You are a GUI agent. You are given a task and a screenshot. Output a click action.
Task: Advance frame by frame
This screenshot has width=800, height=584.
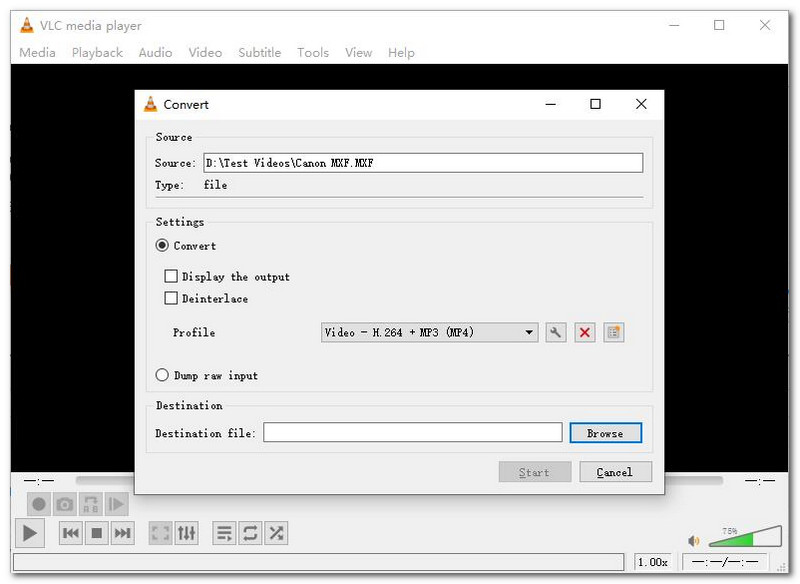point(116,504)
